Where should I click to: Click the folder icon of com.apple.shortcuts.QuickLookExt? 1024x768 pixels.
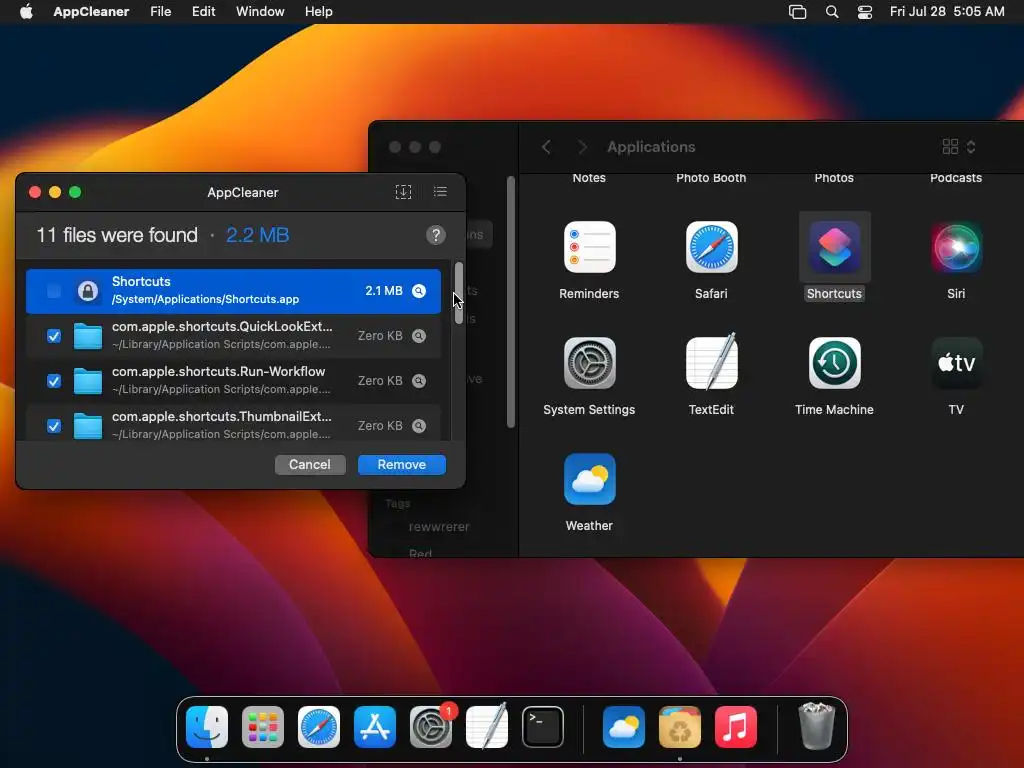click(x=88, y=336)
